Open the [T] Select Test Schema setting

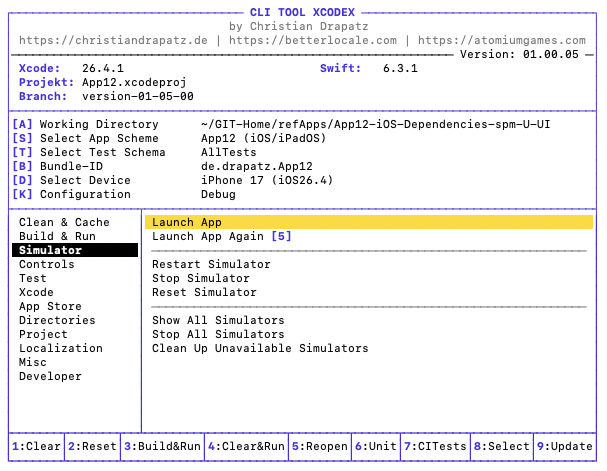pyautogui.click(x=89, y=152)
